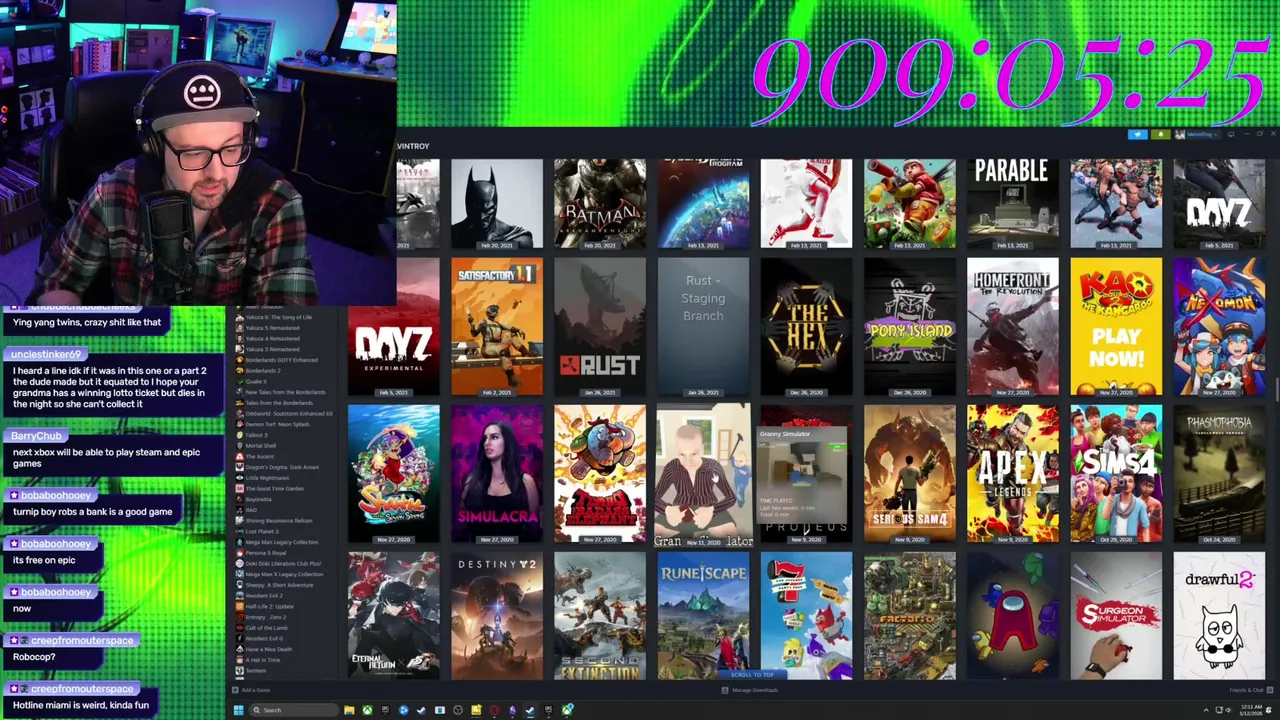The width and height of the screenshot is (1280, 720).
Task: Select the Among Us cover
Action: (1013, 616)
